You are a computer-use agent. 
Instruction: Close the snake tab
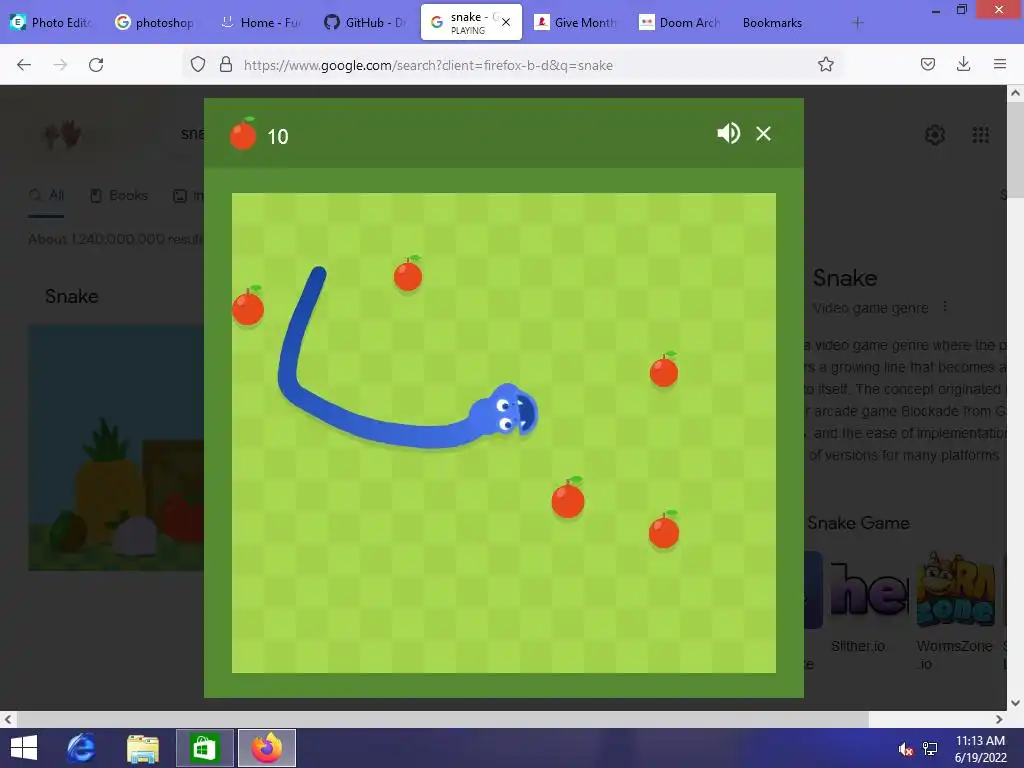coord(506,22)
